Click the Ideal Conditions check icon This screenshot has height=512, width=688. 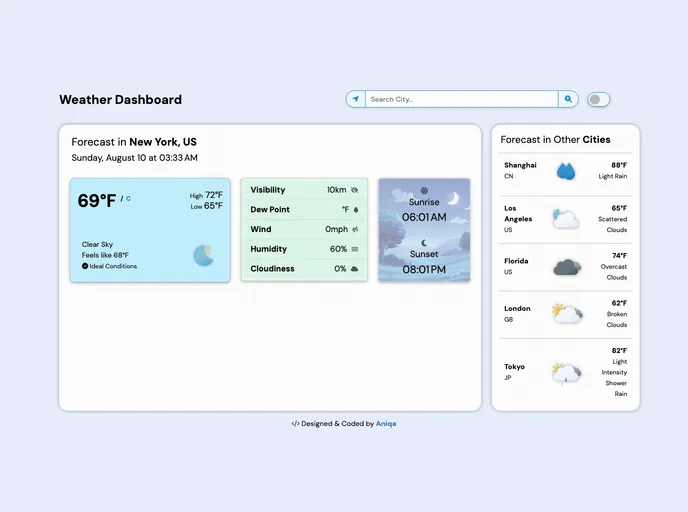[85, 266]
